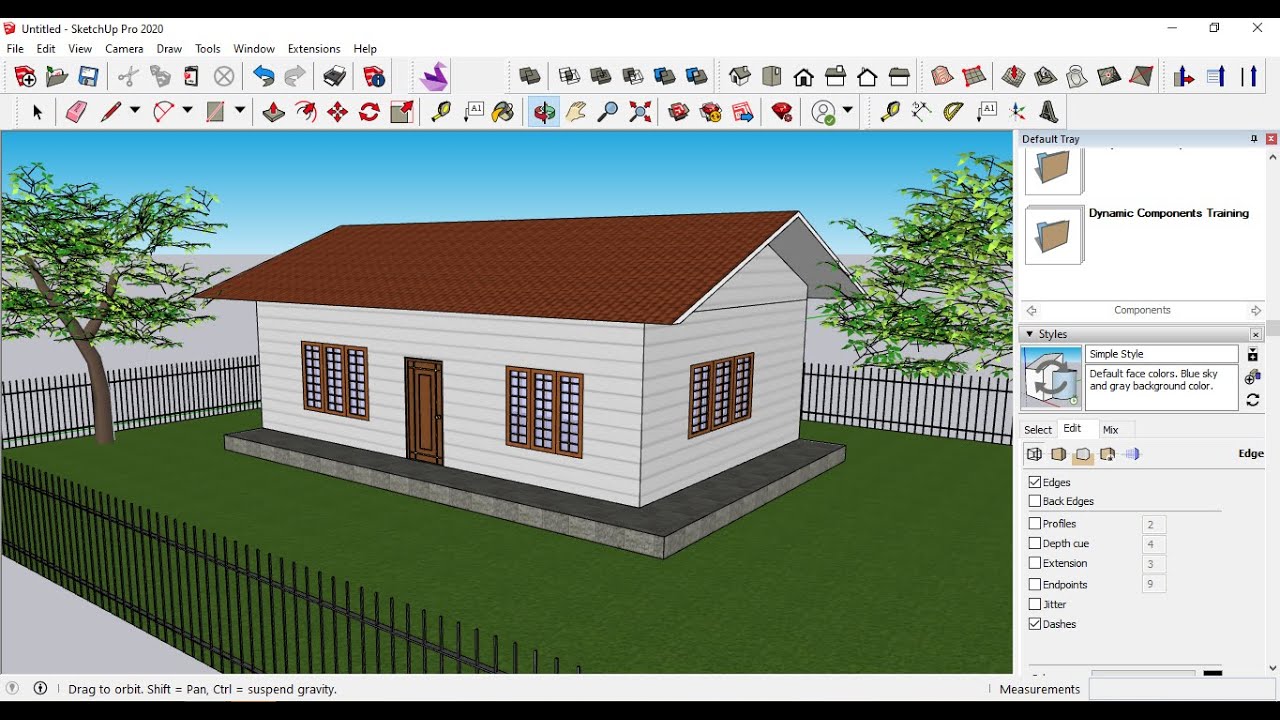Tick the Endpoints checkbox
This screenshot has width=1280, height=720.
point(1035,584)
